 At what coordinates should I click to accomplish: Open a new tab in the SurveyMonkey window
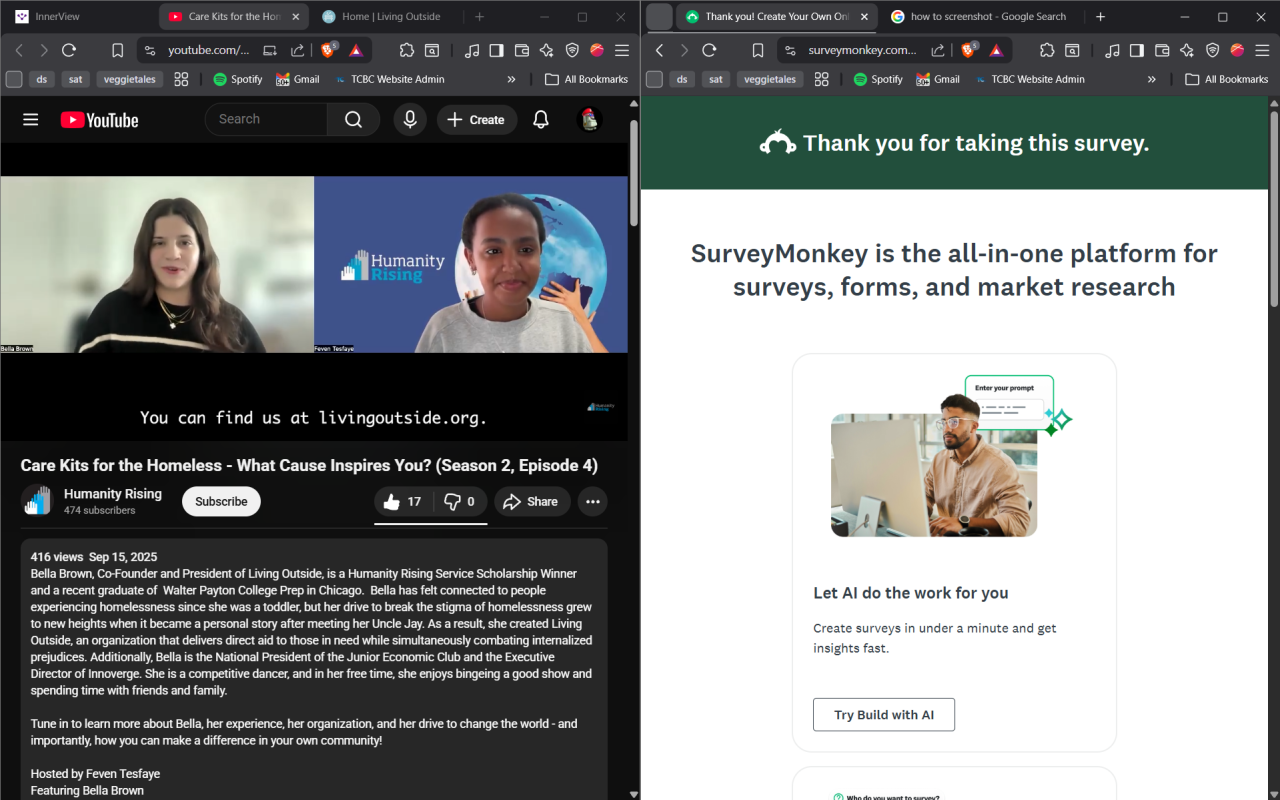tap(1100, 17)
